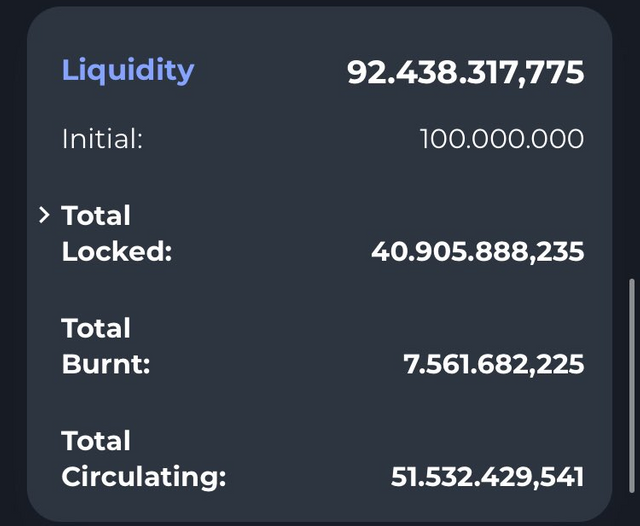
Task: Expand the Total Locked chevron arrow
Action: (x=44, y=215)
